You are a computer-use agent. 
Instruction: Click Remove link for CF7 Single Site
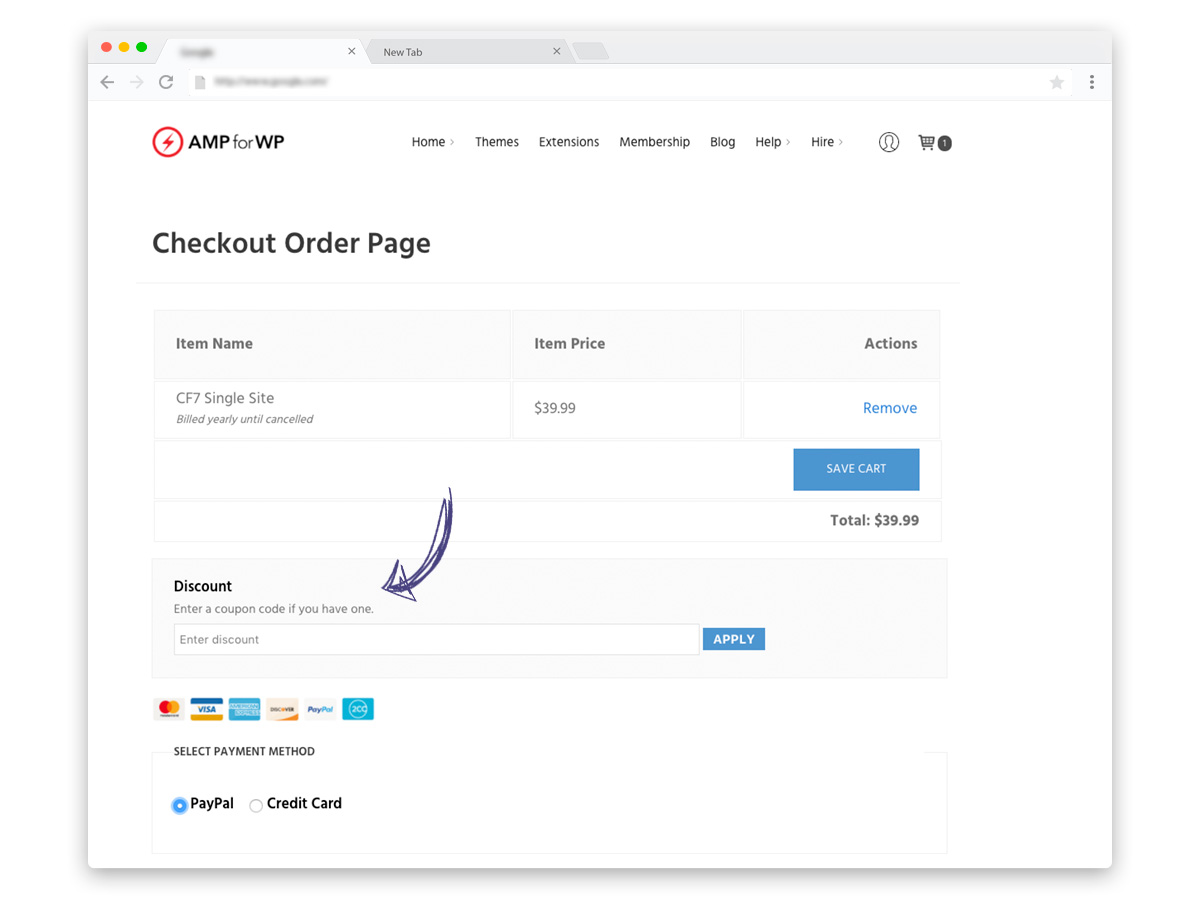coord(889,408)
